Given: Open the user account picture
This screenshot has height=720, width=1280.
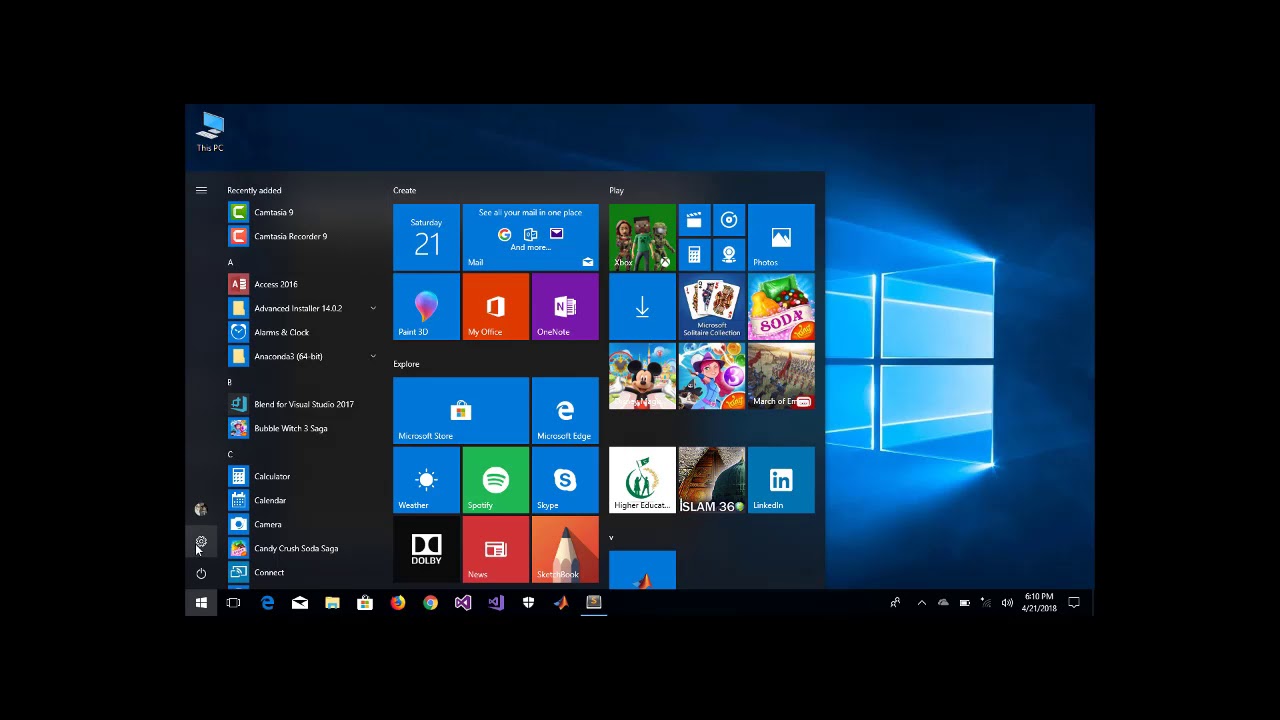Looking at the screenshot, I should click(201, 510).
